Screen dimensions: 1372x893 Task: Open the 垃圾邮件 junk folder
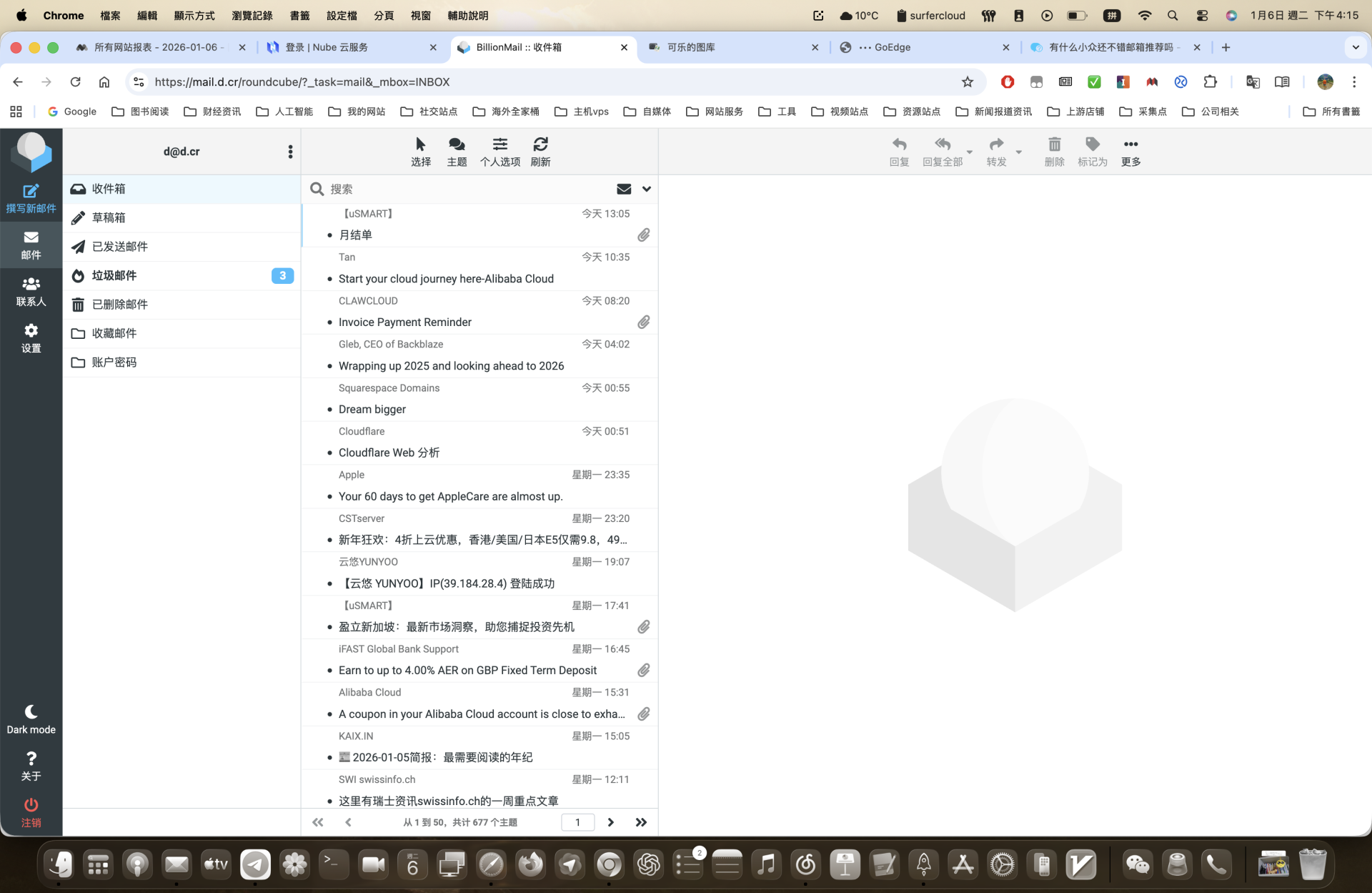[x=182, y=275]
